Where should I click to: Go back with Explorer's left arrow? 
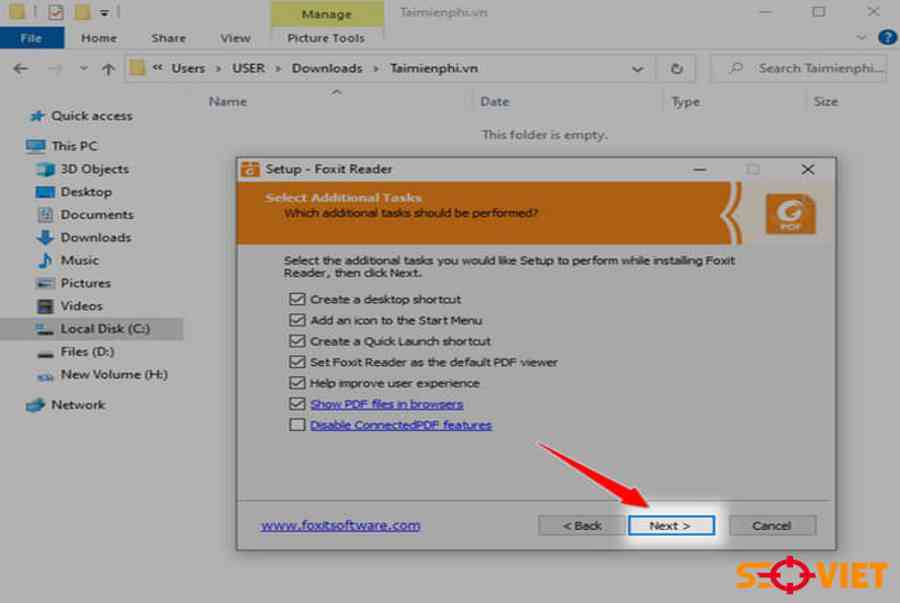pos(21,69)
